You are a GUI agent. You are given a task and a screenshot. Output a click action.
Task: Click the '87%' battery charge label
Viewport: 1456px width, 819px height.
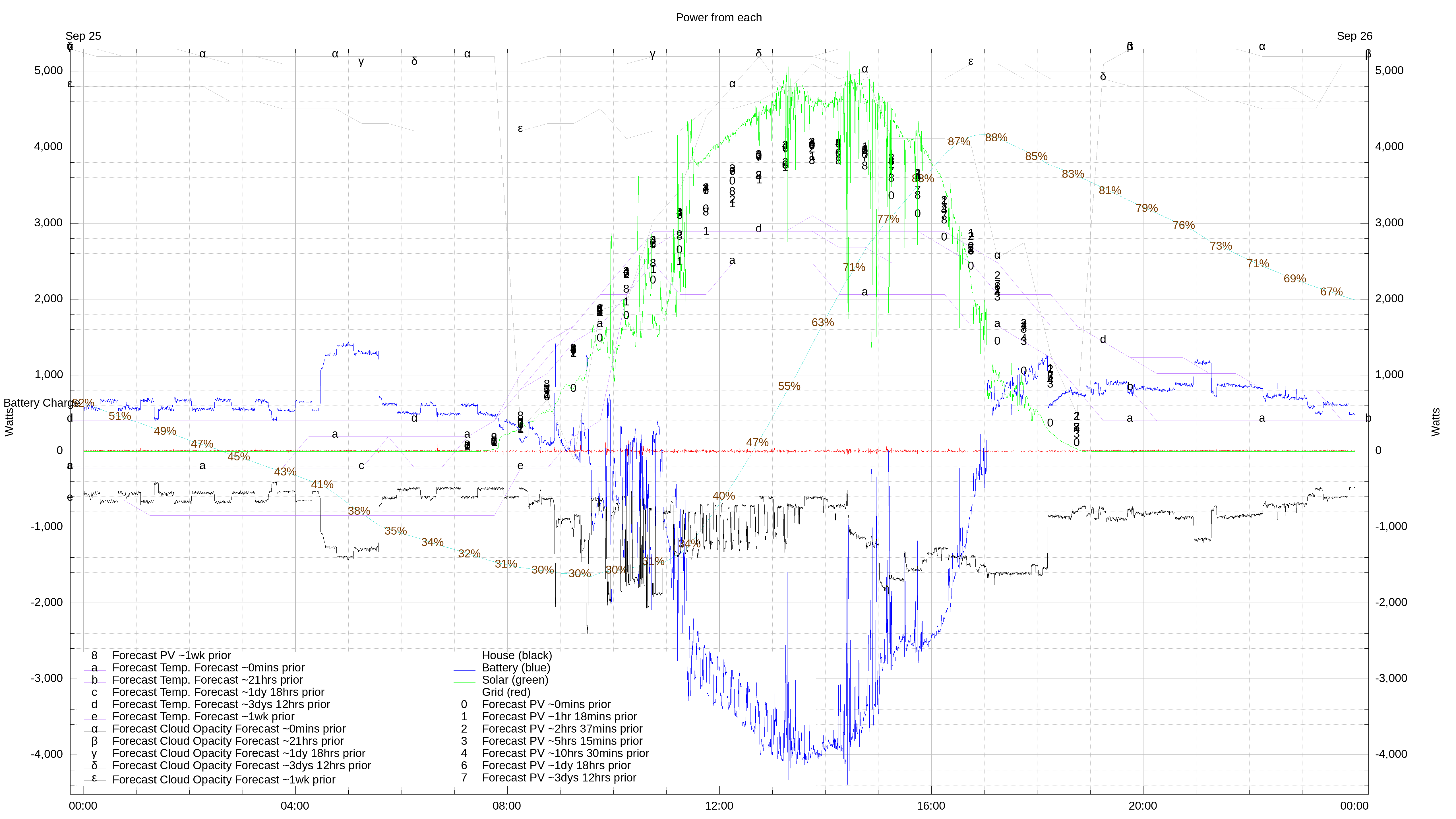[959, 142]
